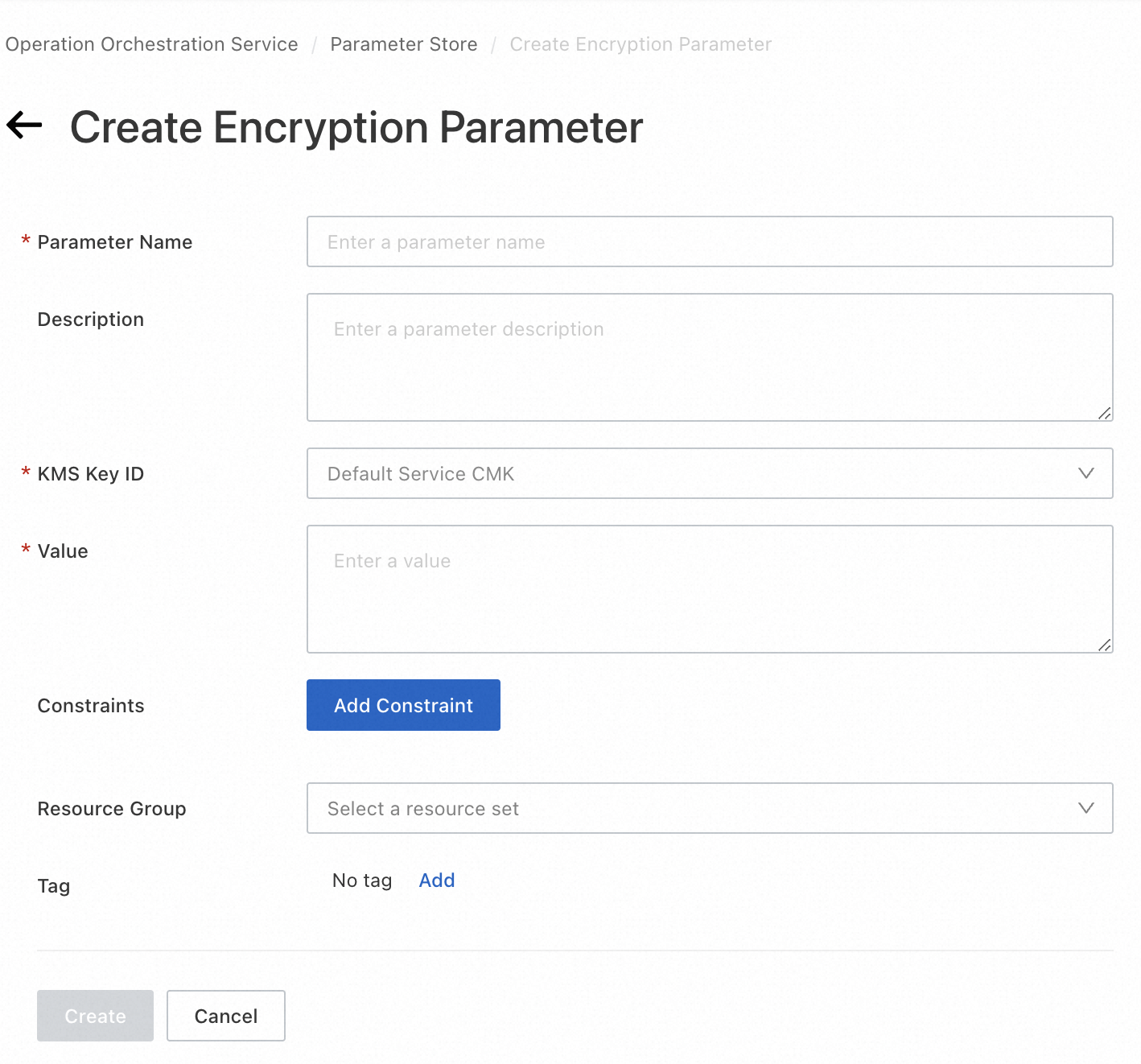This screenshot has height=1064, width=1141.
Task: Click Cancel to discard the parameter
Action: 225,1016
